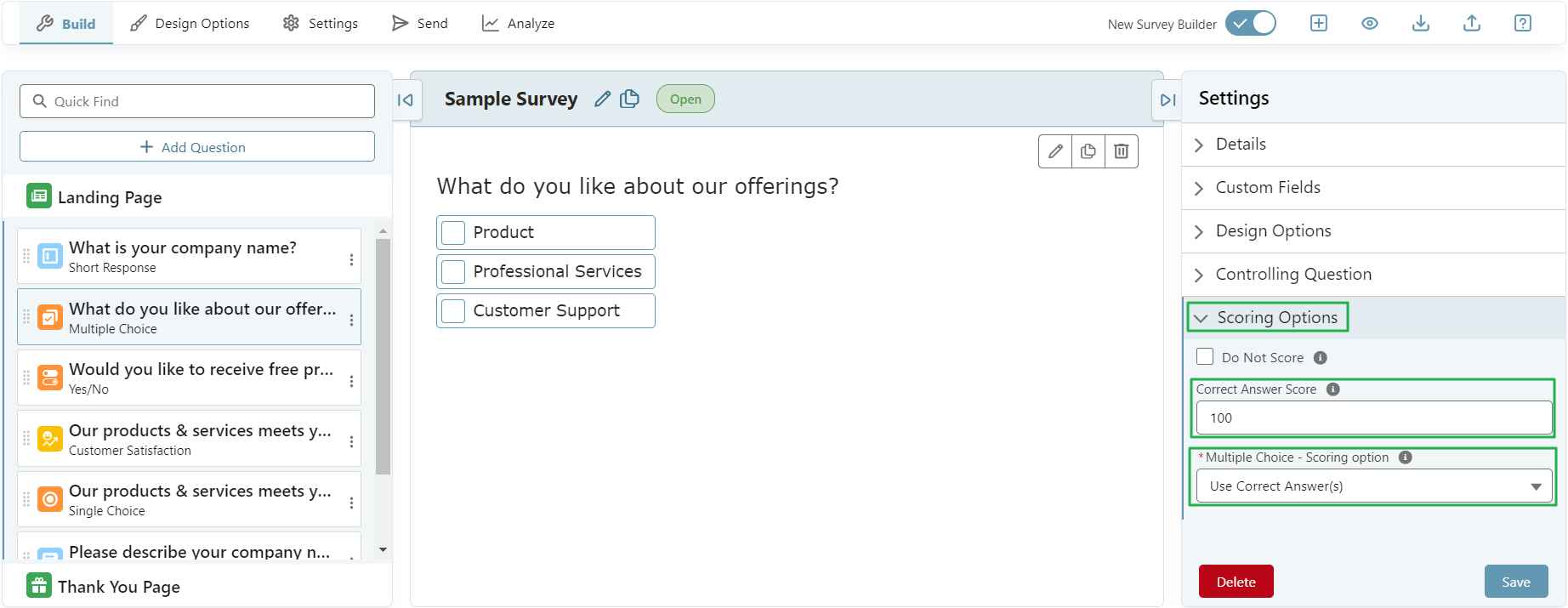Click the Open status badge
The width and height of the screenshot is (1568, 608).
[x=685, y=99]
